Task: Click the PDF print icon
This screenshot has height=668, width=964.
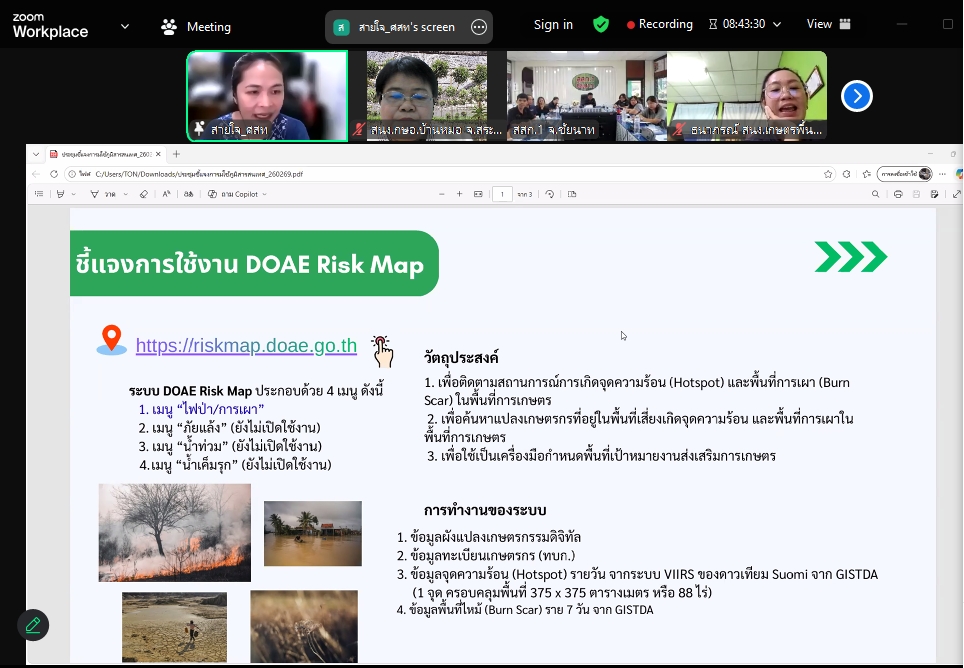Action: 899,194
